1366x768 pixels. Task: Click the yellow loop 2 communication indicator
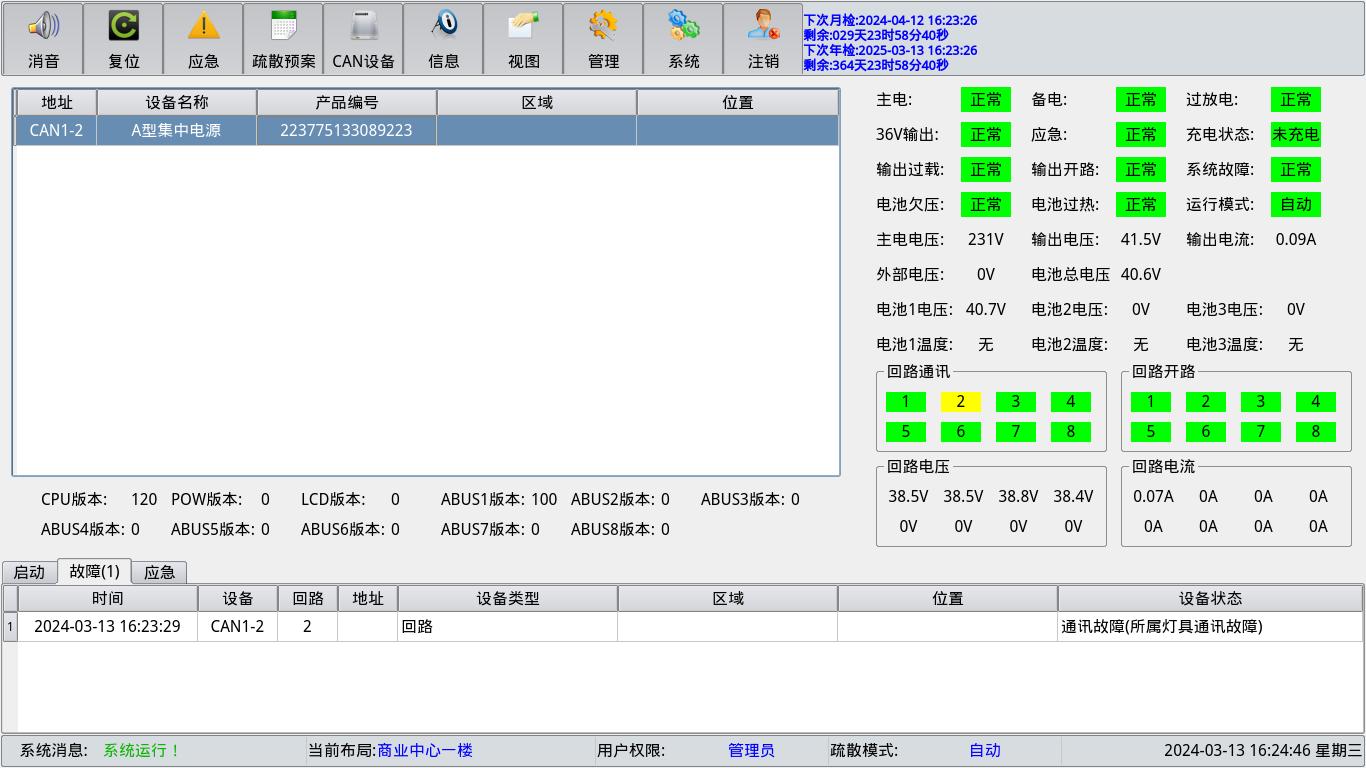960,402
